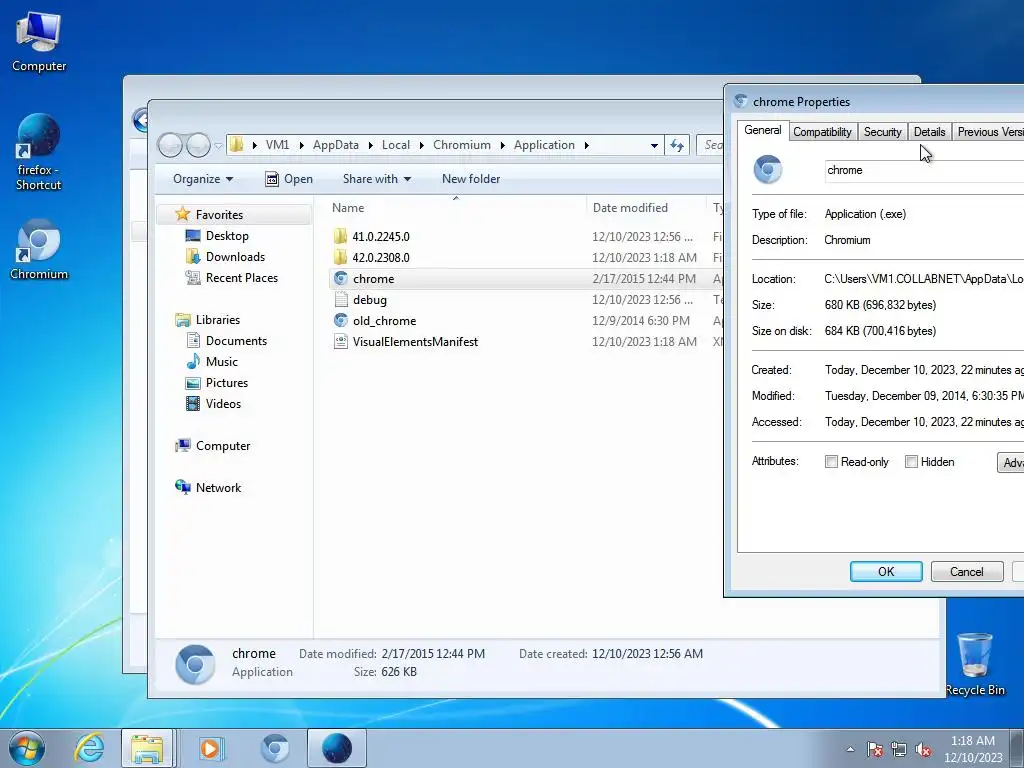Open Windows Media Player from taskbar

210,748
